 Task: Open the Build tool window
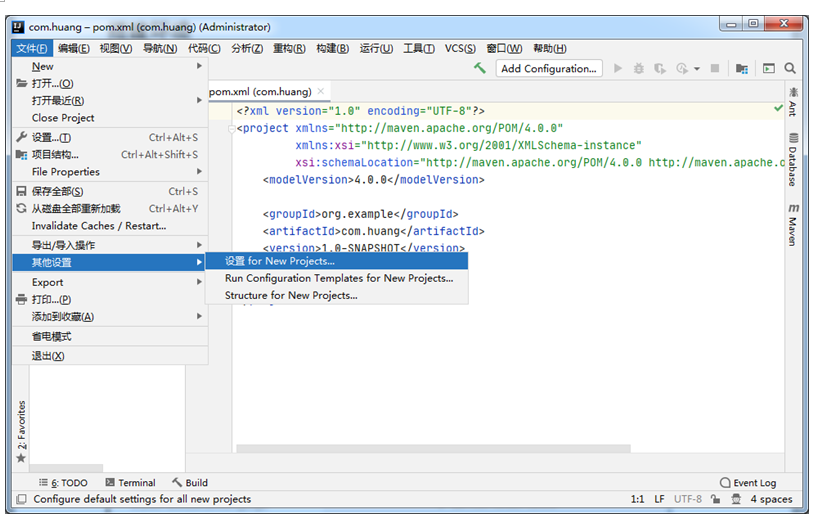coord(190,482)
